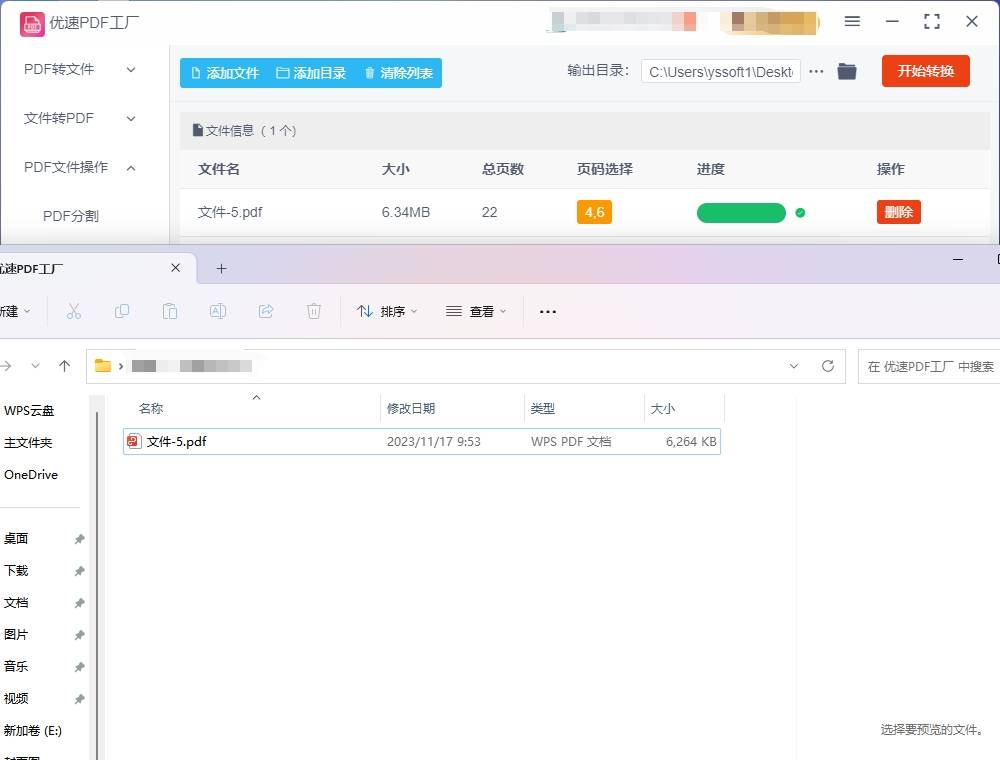Click 添加目录 to add a folder
1000x760 pixels.
(311, 73)
